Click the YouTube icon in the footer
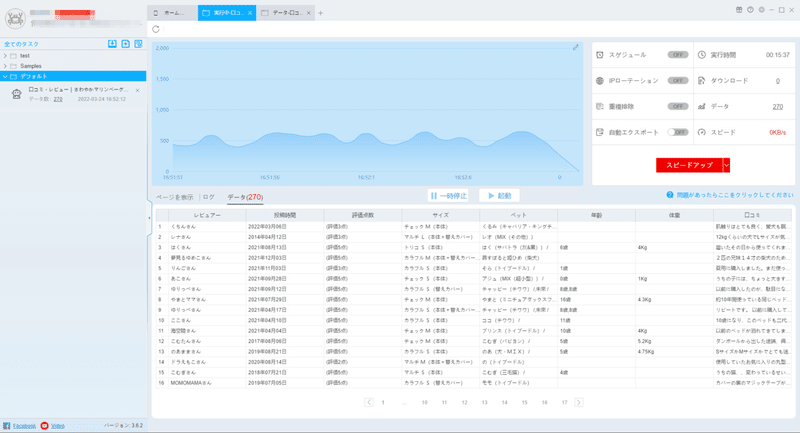This screenshot has width=800, height=433. pos(44,425)
